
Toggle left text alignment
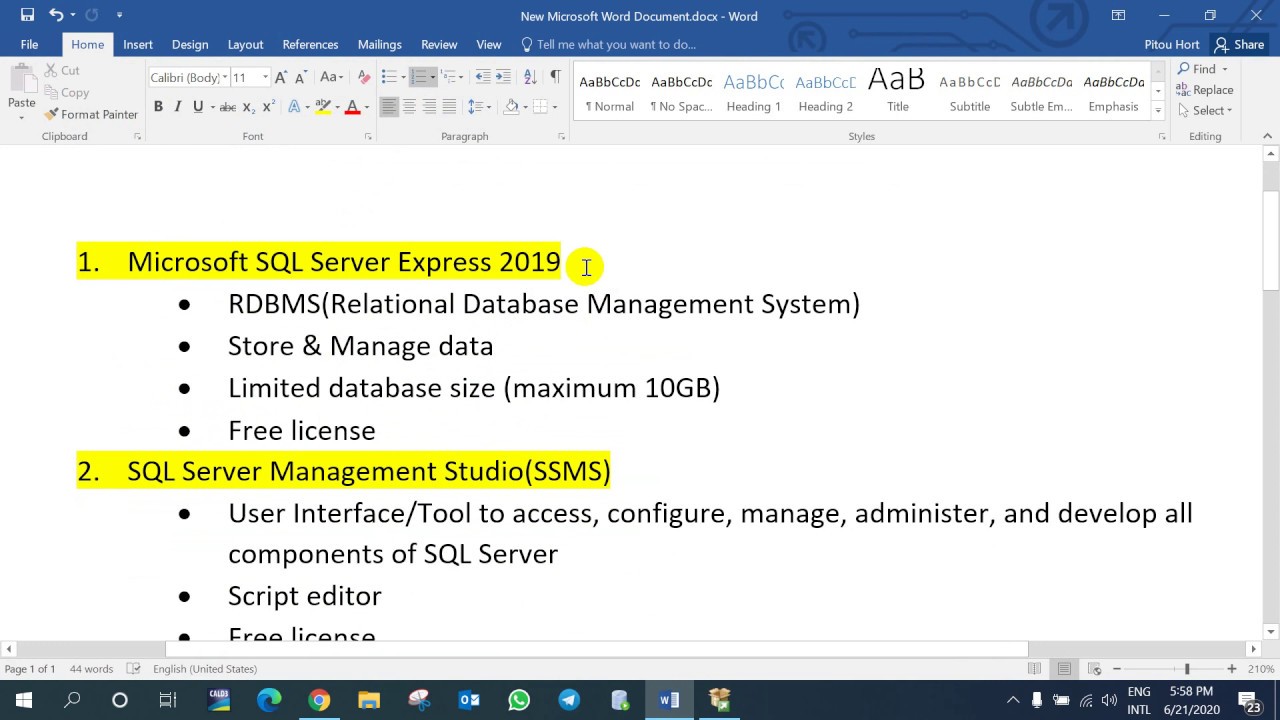pos(389,107)
